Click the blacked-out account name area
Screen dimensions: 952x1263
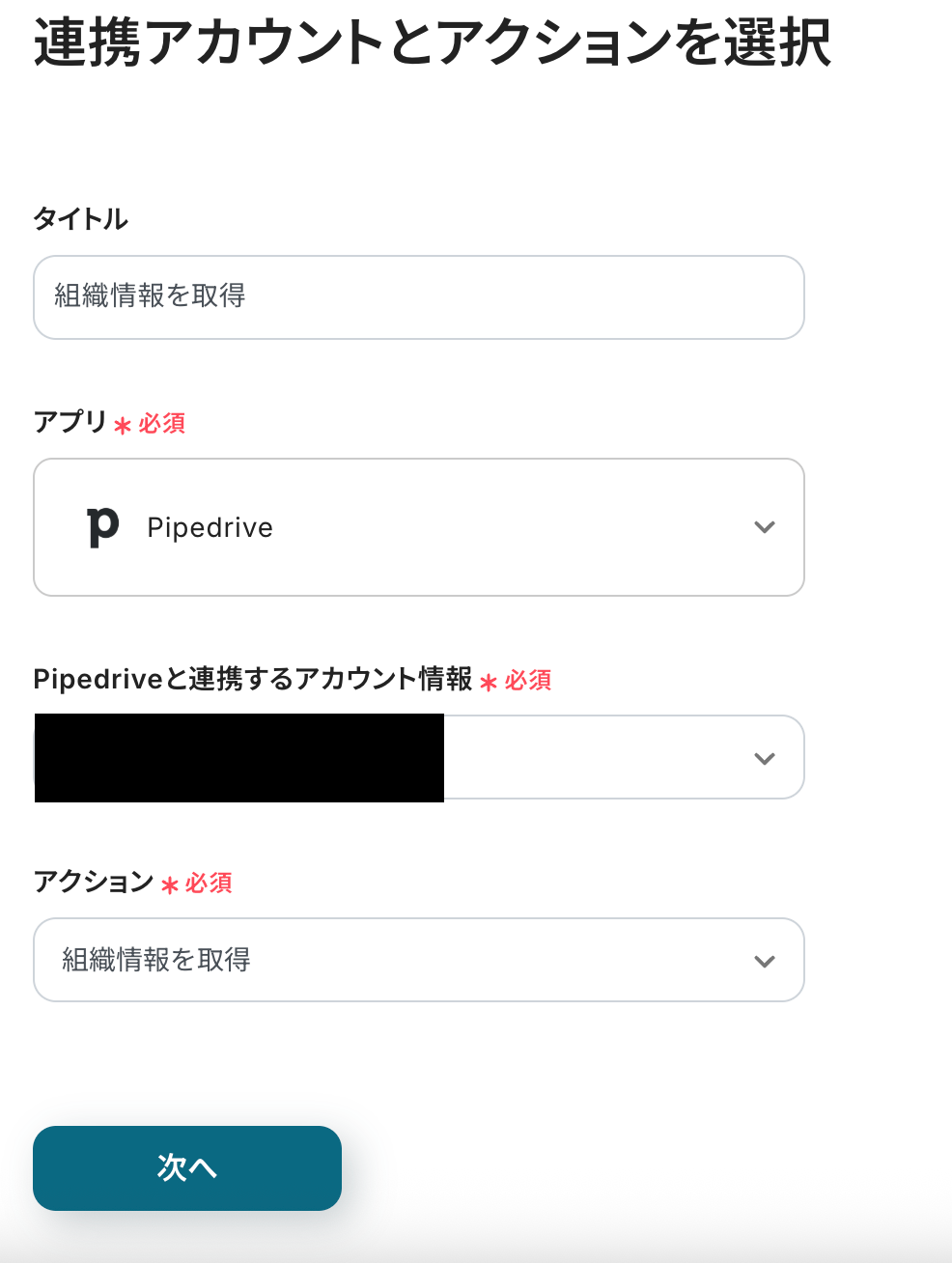click(x=239, y=758)
